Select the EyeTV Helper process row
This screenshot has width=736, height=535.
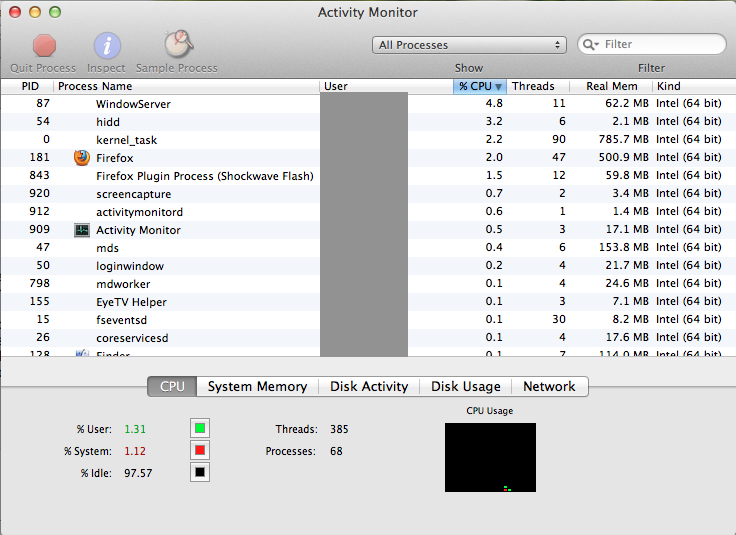368,302
